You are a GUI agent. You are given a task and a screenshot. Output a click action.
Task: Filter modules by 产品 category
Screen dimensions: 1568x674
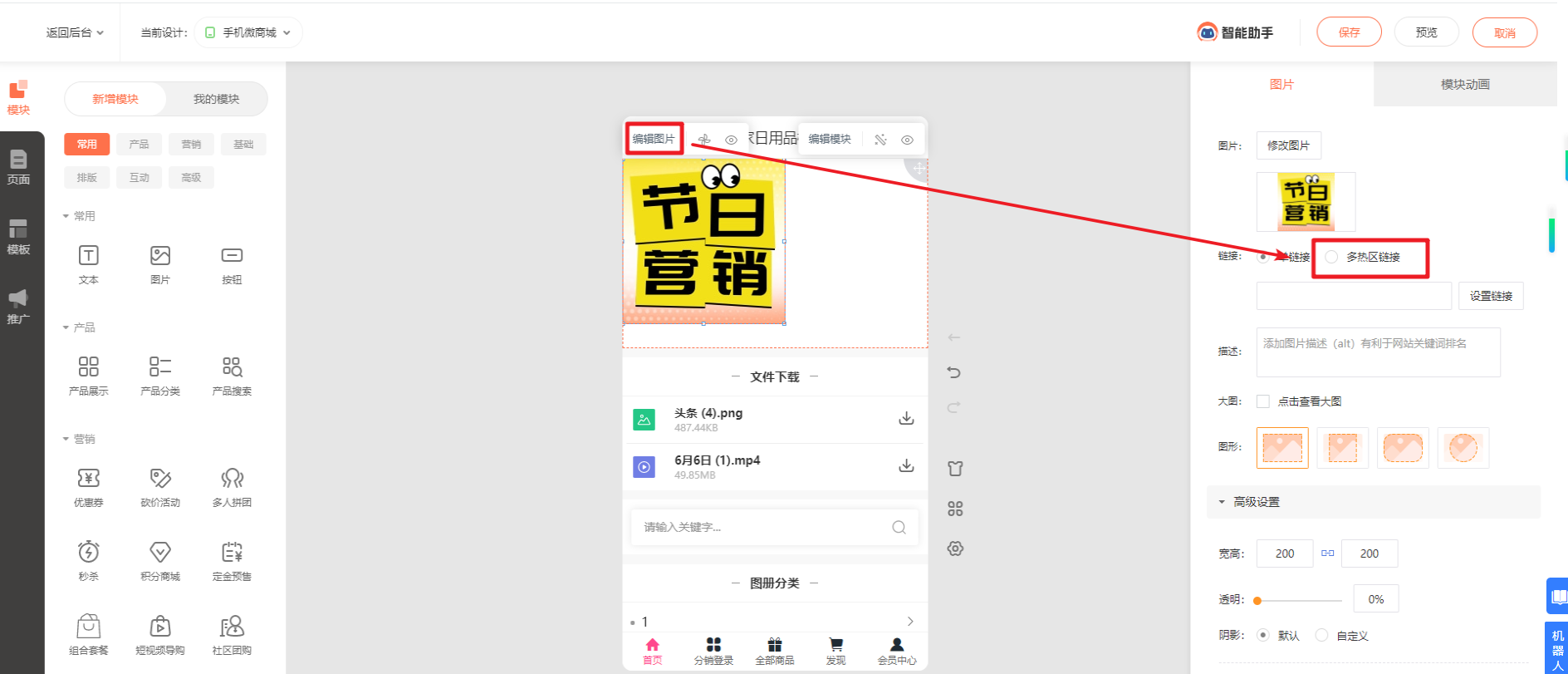click(139, 144)
